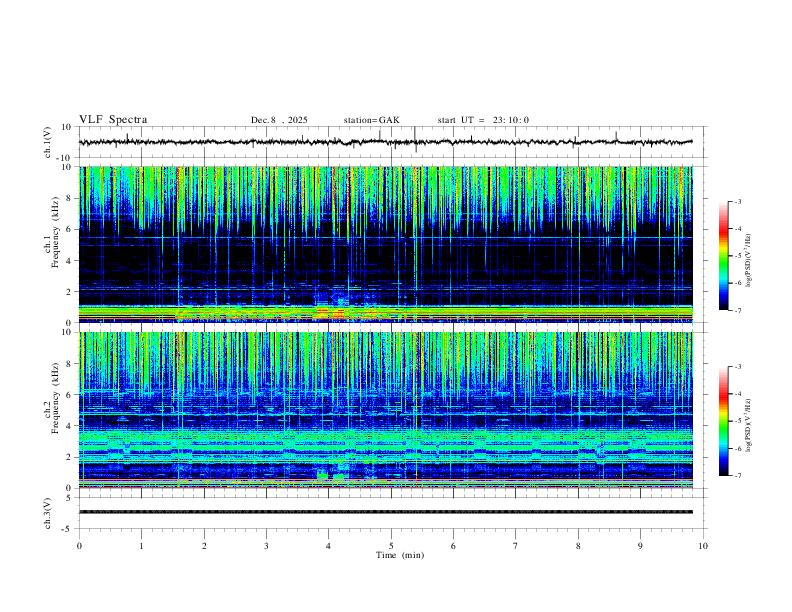Viewport: 792px width, 612px height.
Task: Click ch.2 color bar "log(PSD)(V²/Hz)" label
Action: tap(749, 425)
